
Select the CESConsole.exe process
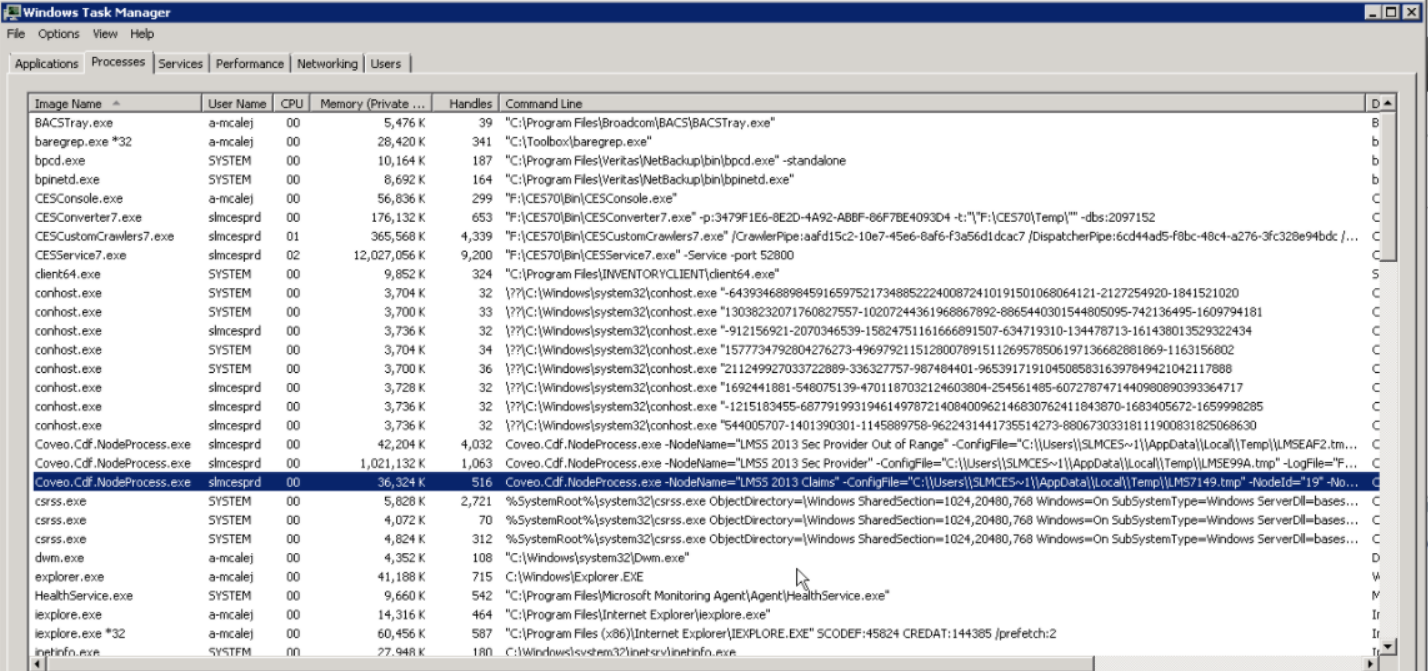[x=705, y=199]
